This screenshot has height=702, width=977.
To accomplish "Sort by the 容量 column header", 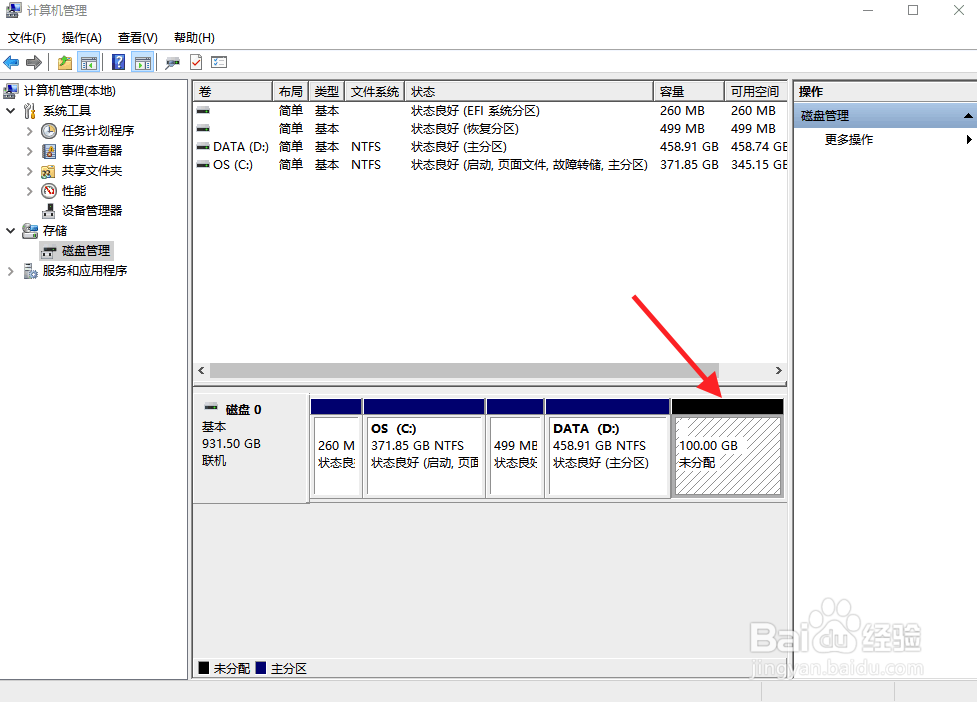I will pos(689,92).
